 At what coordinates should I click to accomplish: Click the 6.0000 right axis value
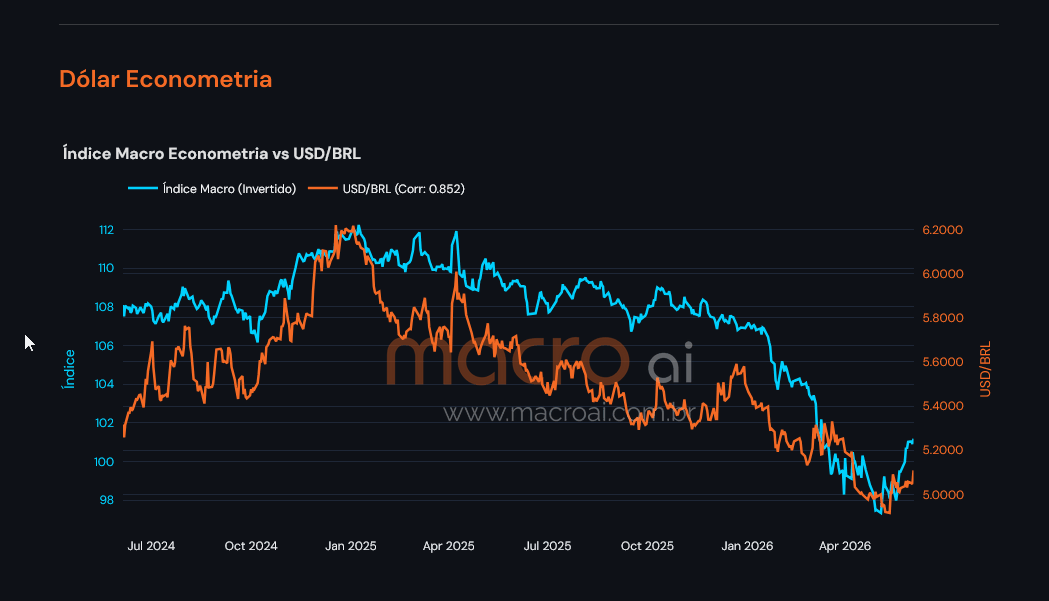(x=943, y=274)
